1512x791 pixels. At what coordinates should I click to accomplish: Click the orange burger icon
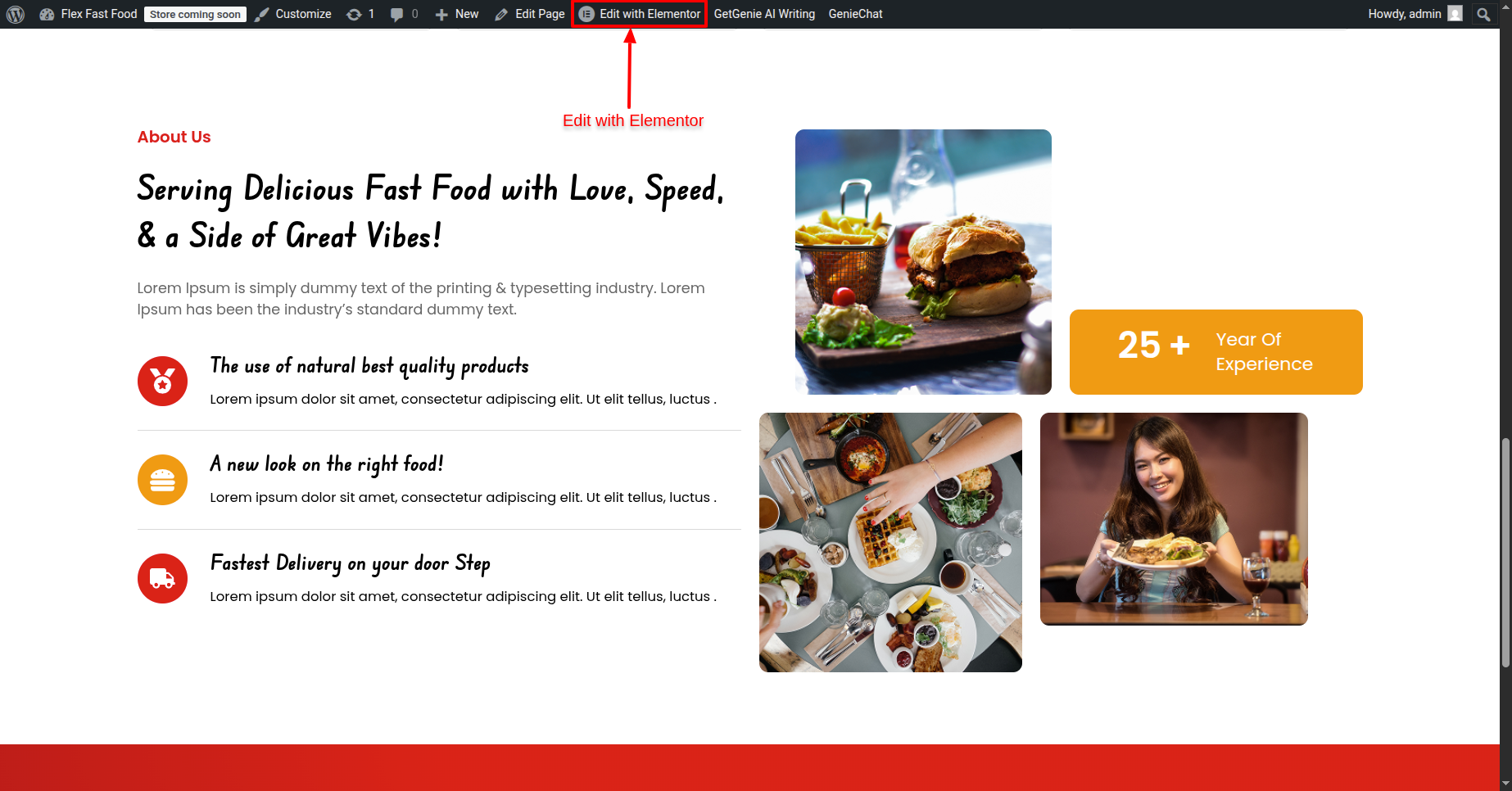pyautogui.click(x=162, y=480)
